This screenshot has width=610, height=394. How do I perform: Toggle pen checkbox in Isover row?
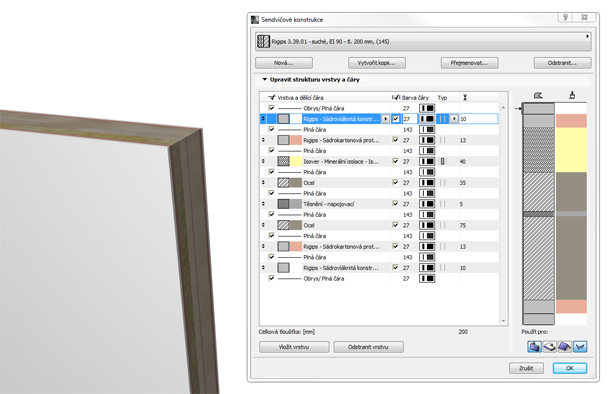tap(396, 161)
